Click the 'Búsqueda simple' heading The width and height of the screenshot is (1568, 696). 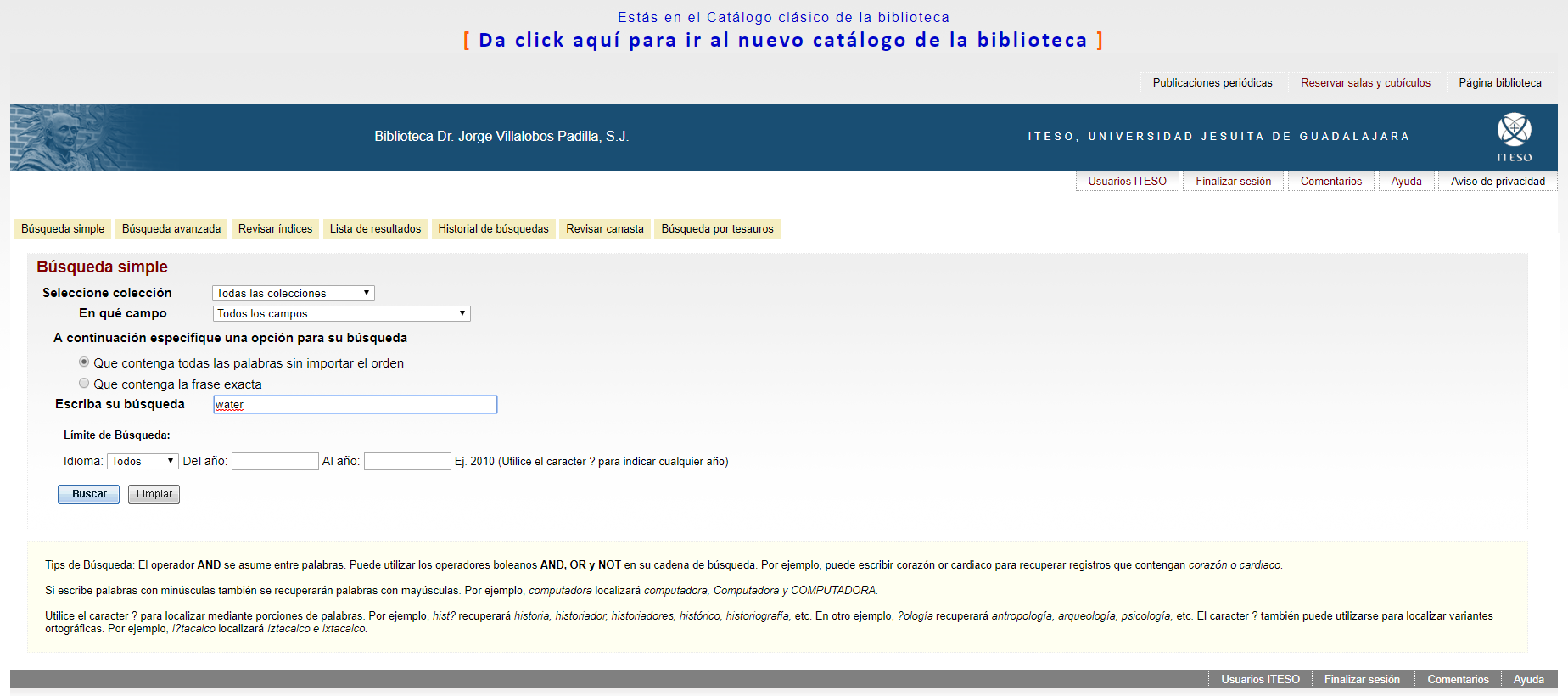click(102, 267)
